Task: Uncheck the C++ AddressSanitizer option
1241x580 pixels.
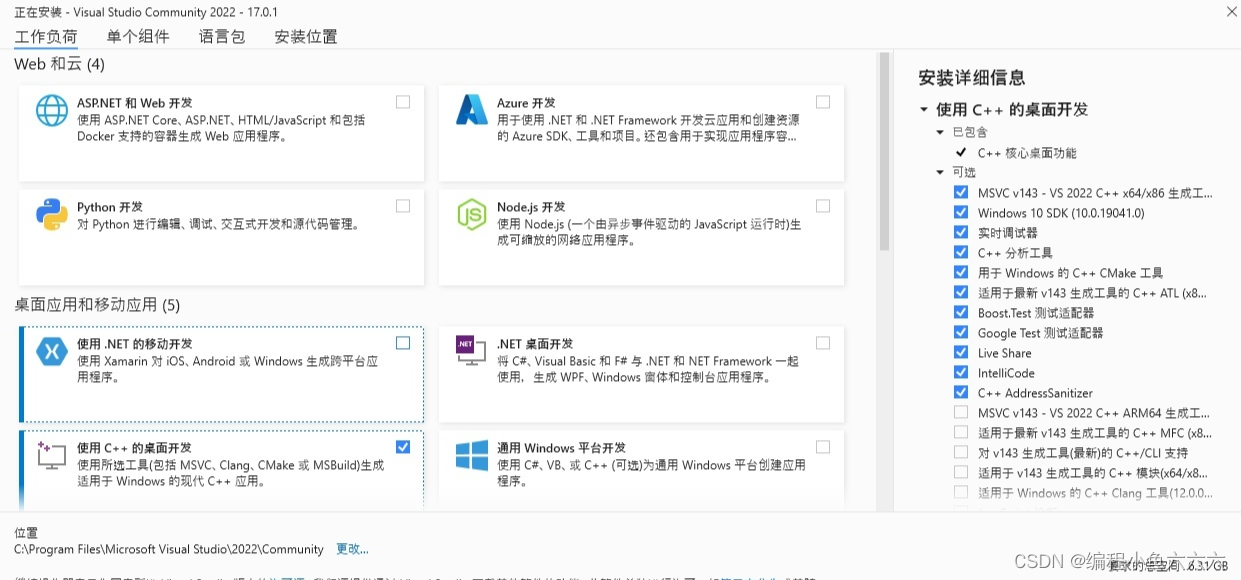Action: (961, 392)
